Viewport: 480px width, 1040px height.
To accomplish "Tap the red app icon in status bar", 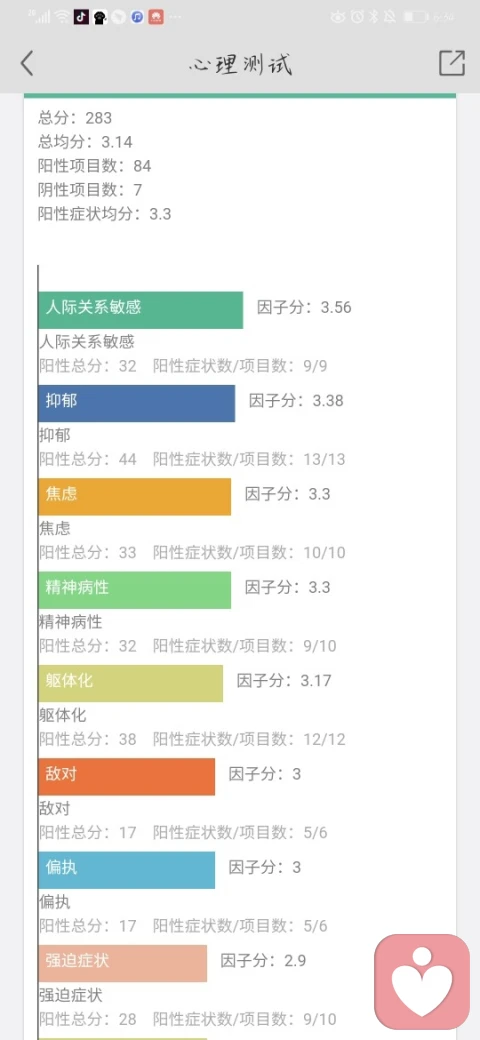I will (156, 17).
